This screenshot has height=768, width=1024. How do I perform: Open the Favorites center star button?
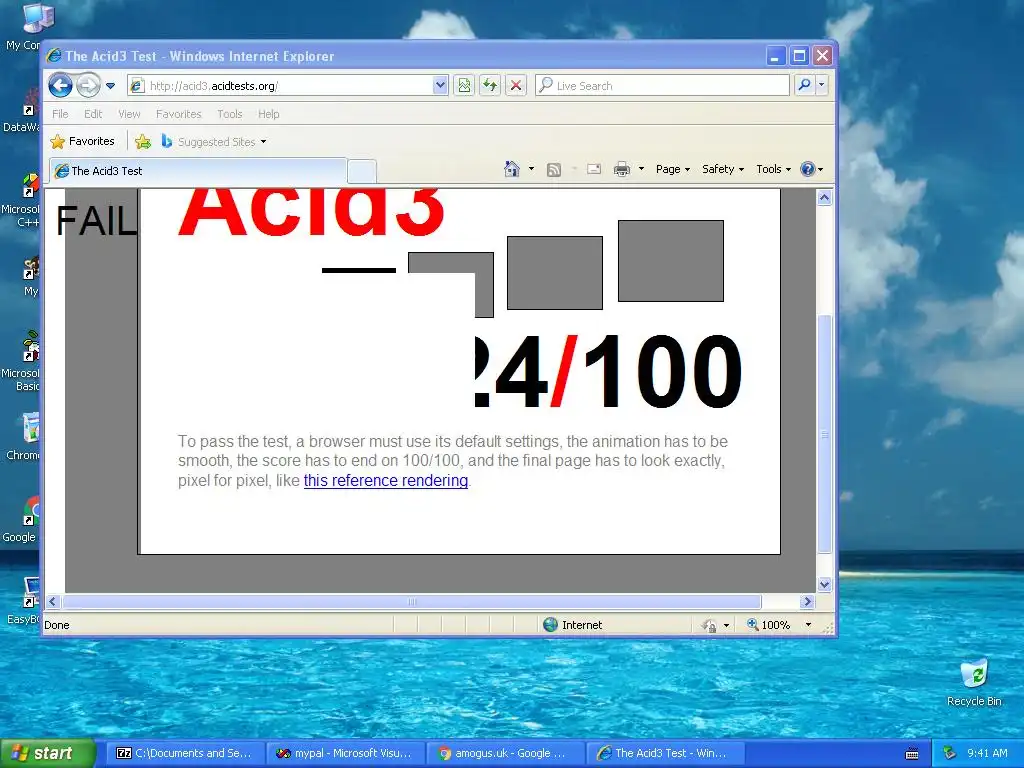tap(82, 141)
